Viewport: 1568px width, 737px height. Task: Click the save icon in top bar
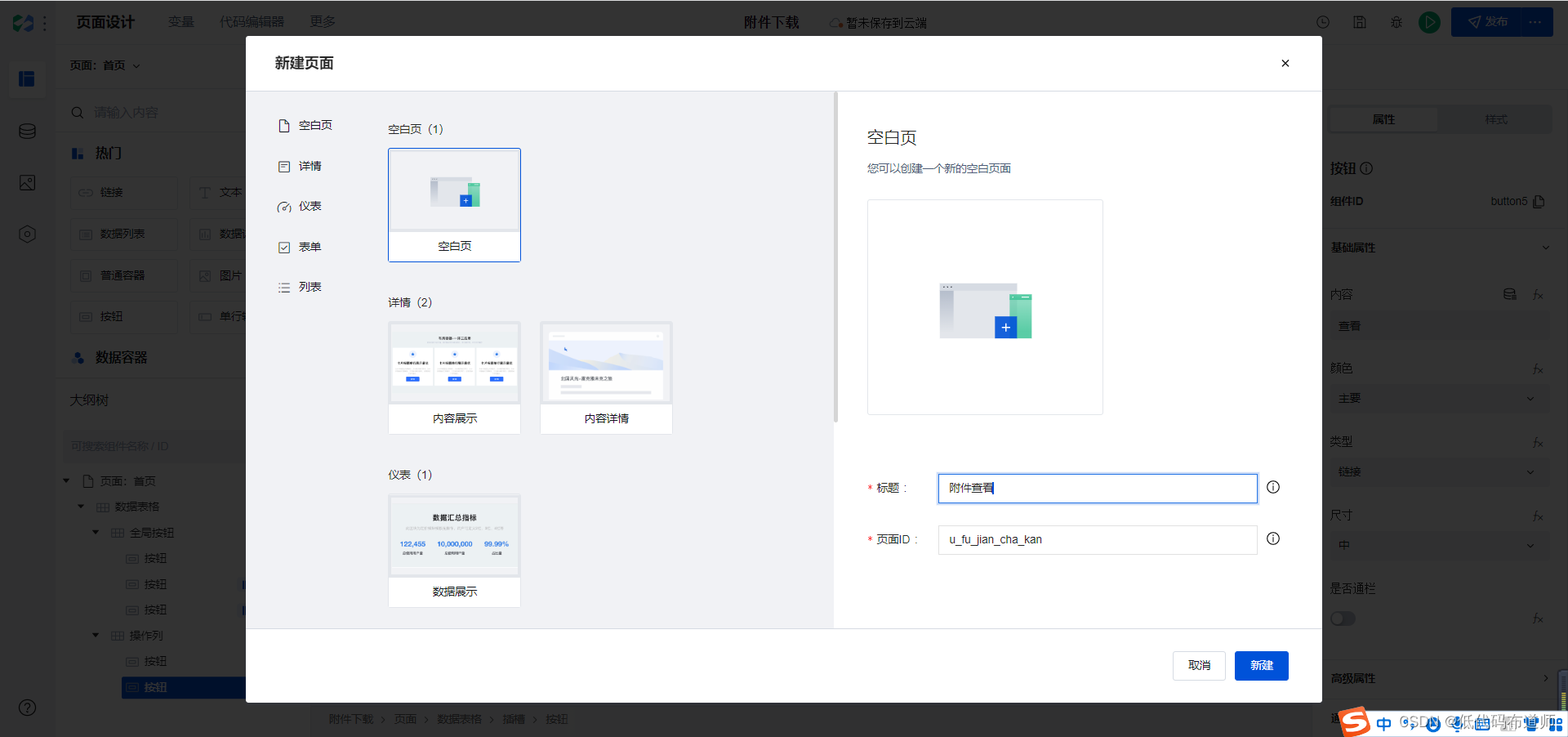click(x=1360, y=22)
